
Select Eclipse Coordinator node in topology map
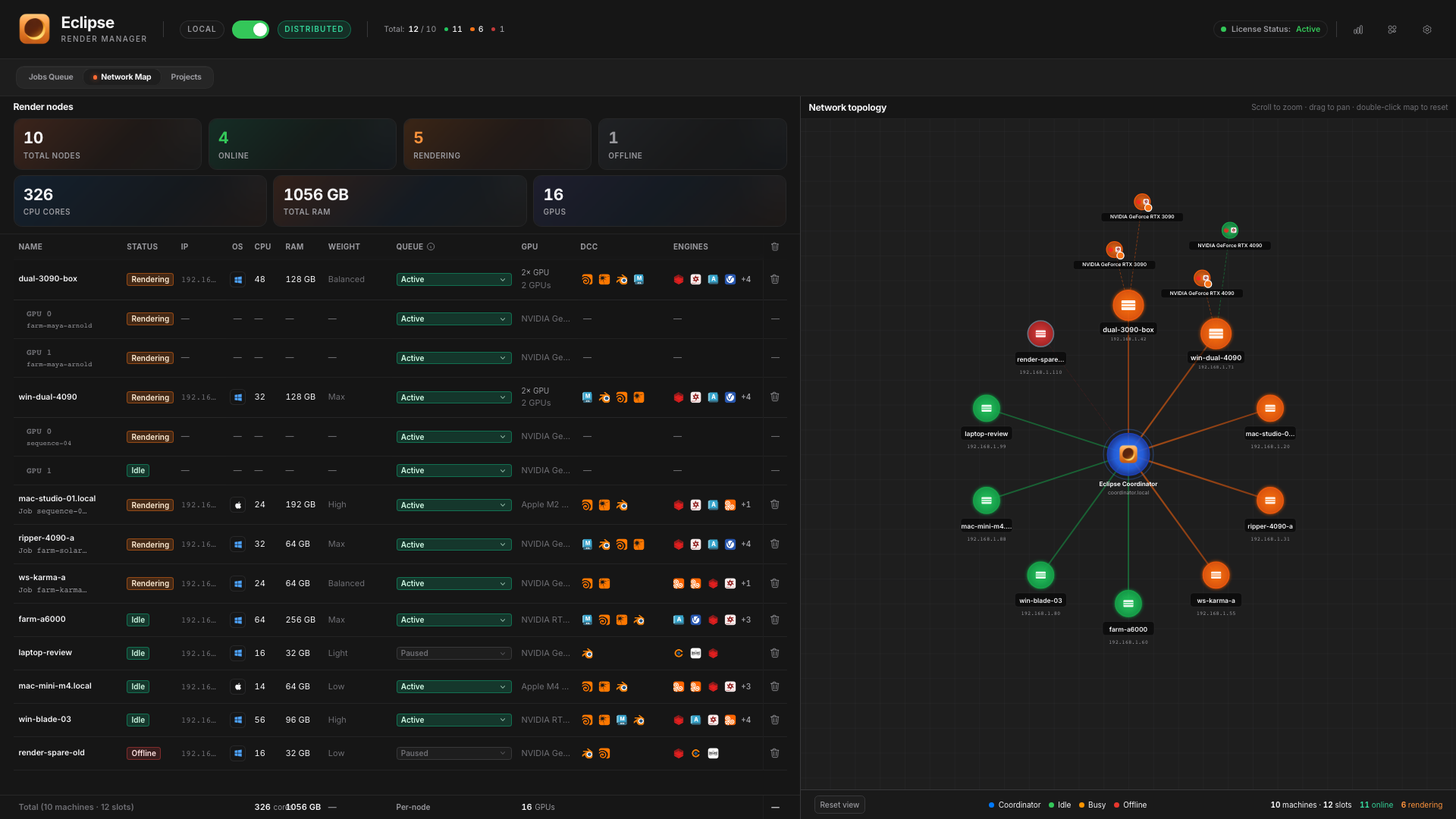click(x=1128, y=453)
